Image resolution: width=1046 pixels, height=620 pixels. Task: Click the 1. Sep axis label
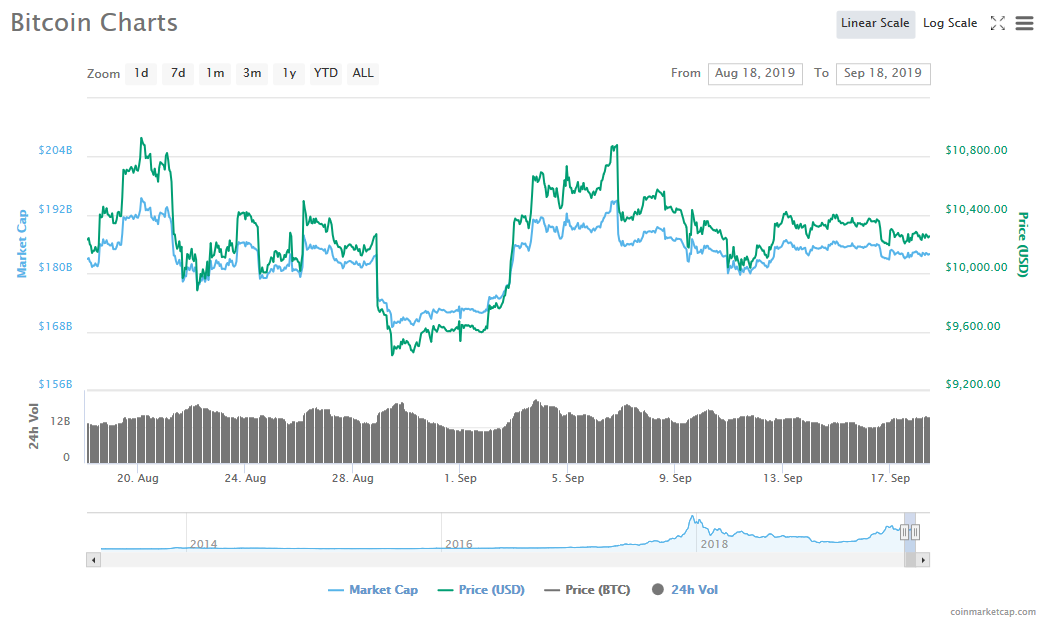tap(460, 478)
